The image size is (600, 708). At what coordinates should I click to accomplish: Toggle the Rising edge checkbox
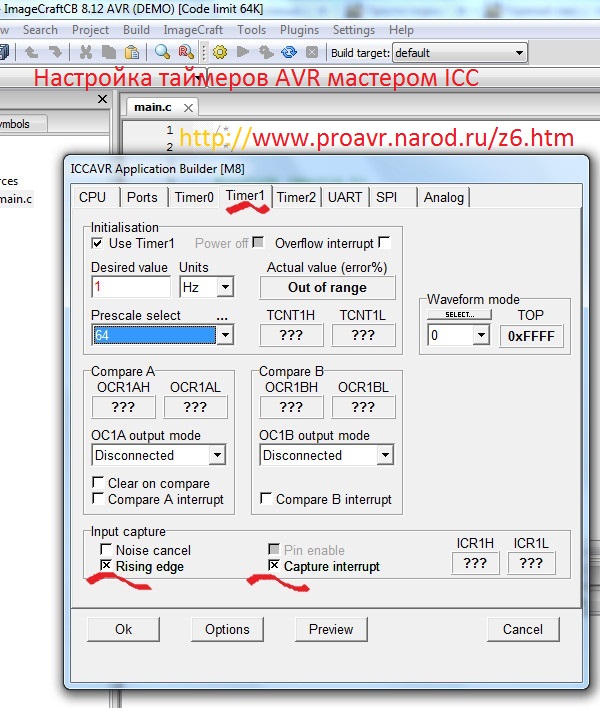[x=106, y=565]
